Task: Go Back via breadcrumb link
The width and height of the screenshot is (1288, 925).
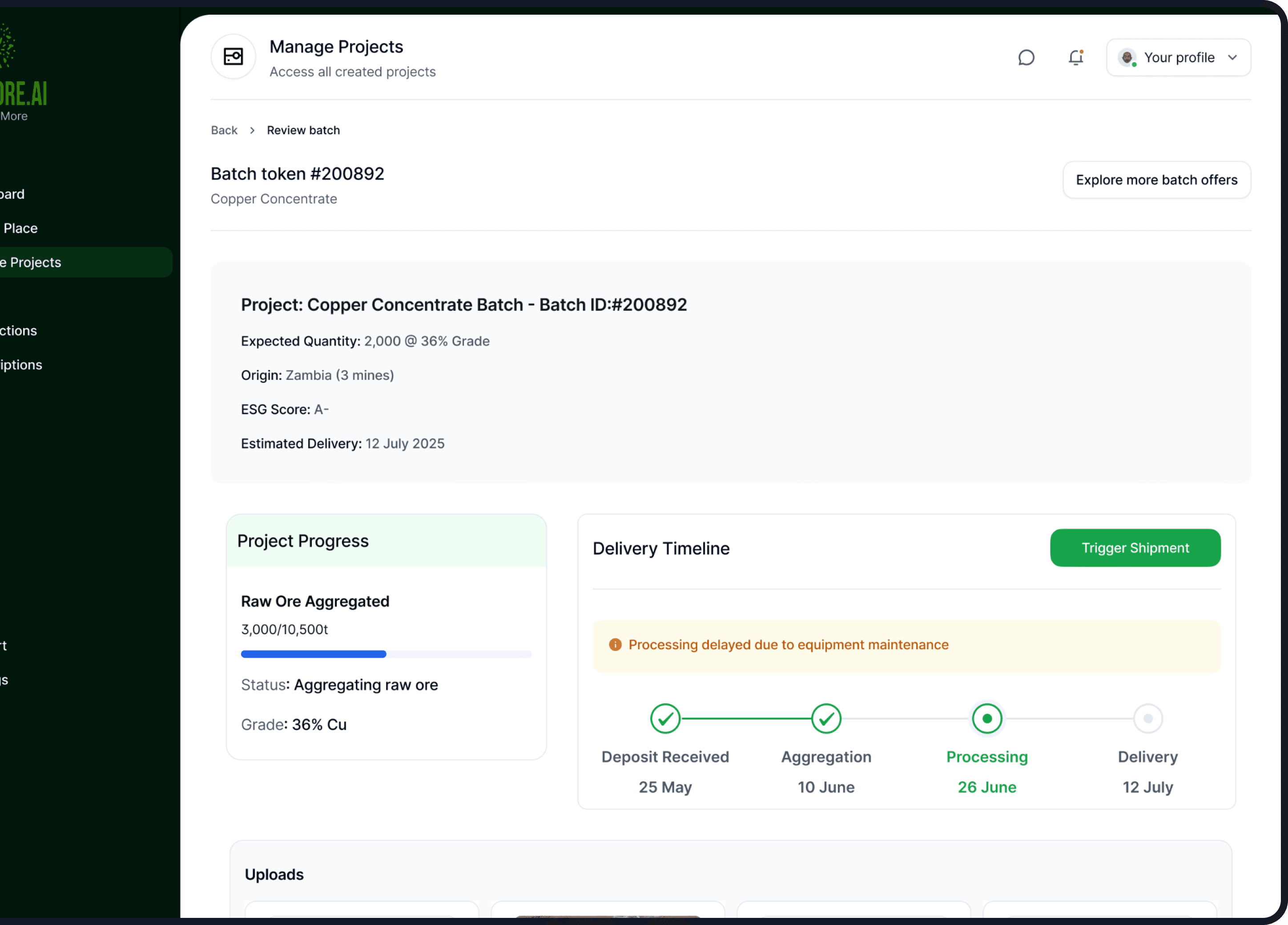Action: coord(224,131)
